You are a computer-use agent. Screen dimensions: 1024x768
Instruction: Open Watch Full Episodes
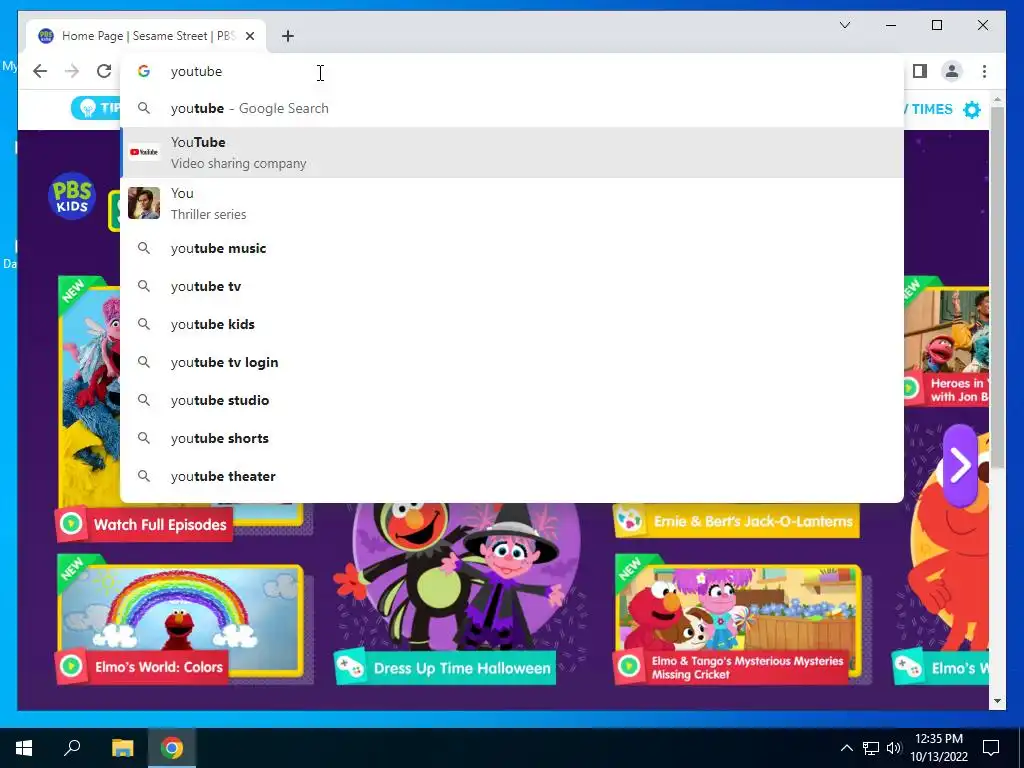tap(144, 524)
